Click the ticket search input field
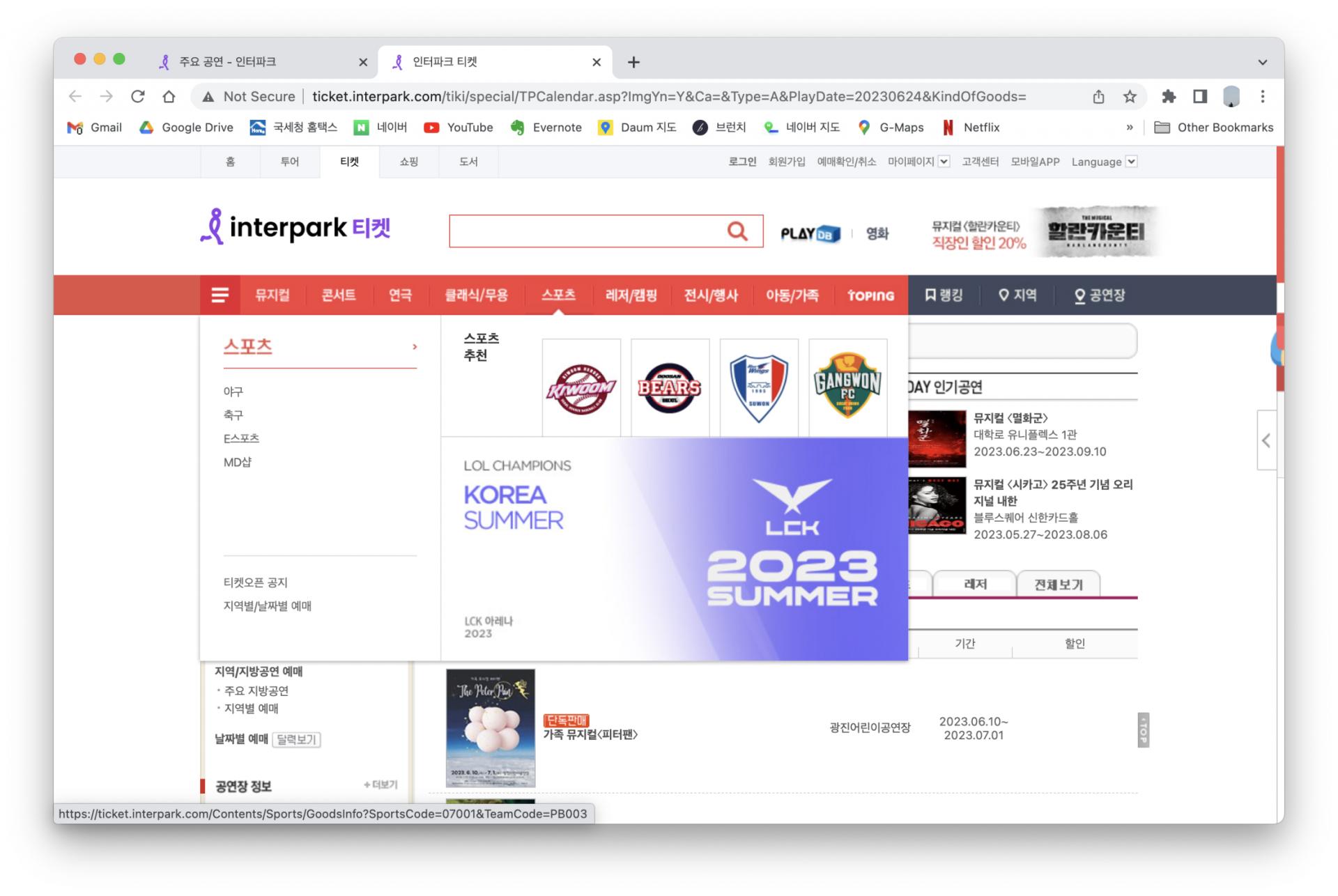The image size is (1338, 896). pyautogui.click(x=585, y=231)
